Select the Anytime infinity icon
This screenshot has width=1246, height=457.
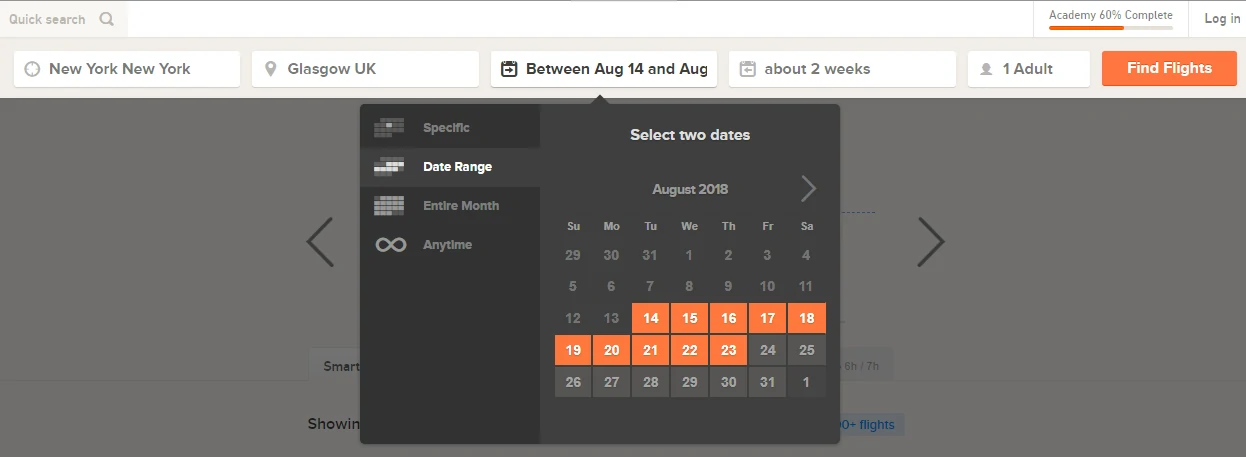click(390, 245)
